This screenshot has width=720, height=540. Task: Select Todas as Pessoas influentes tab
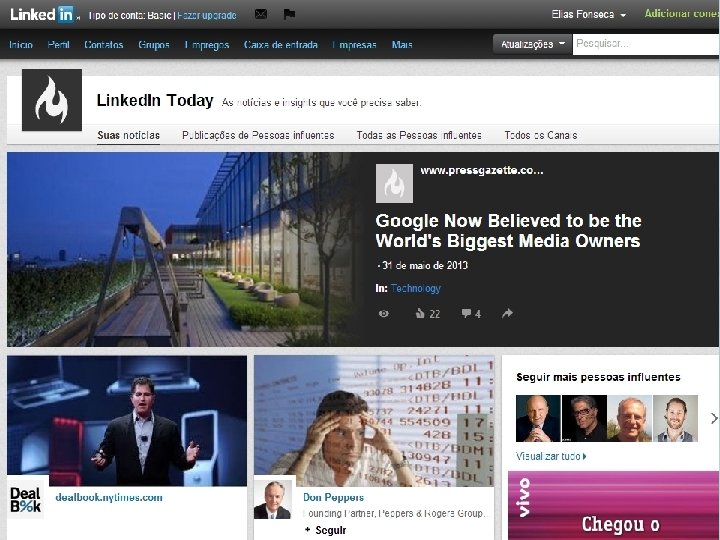(419, 135)
